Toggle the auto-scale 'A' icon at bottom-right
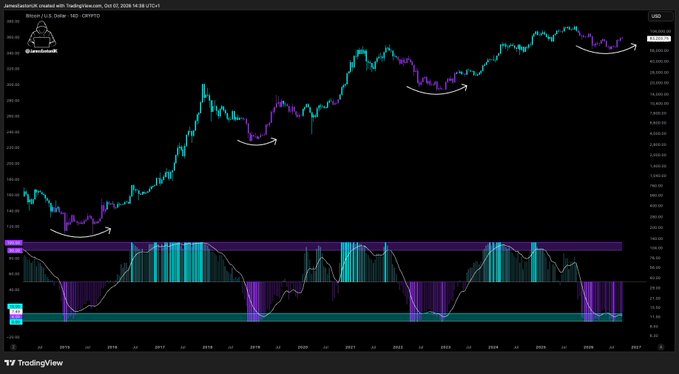 point(660,347)
